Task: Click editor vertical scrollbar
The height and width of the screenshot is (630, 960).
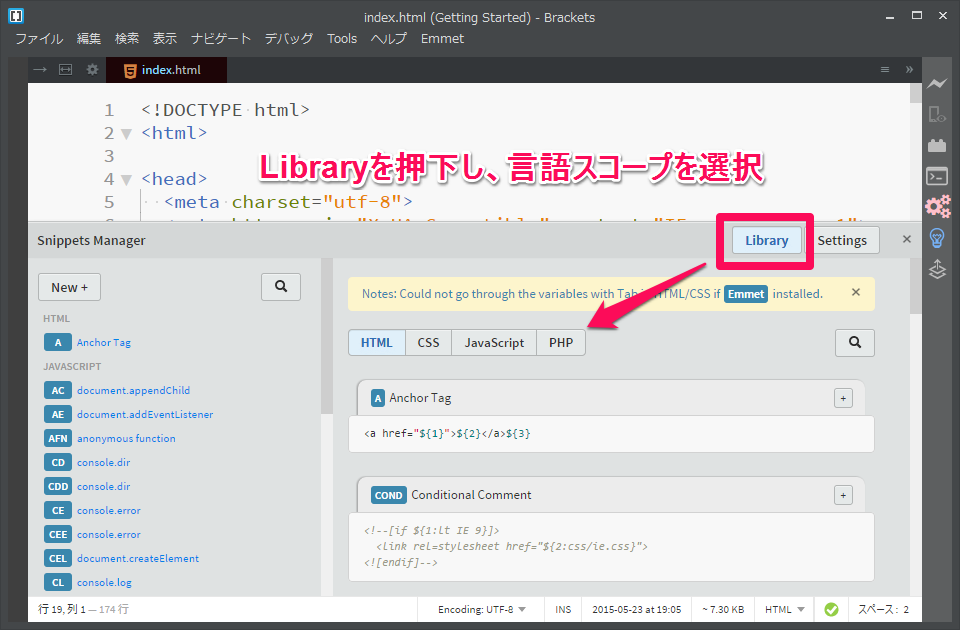Action: click(915, 93)
